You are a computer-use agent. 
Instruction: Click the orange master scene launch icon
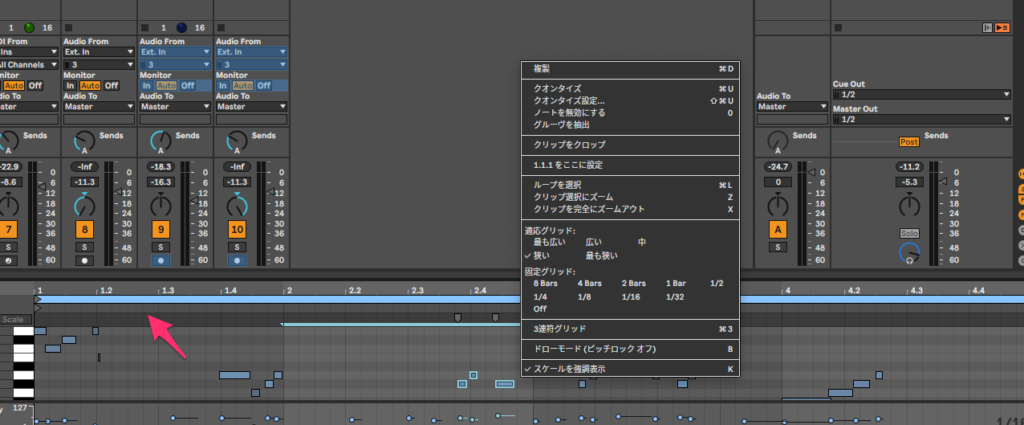(x=1001, y=28)
